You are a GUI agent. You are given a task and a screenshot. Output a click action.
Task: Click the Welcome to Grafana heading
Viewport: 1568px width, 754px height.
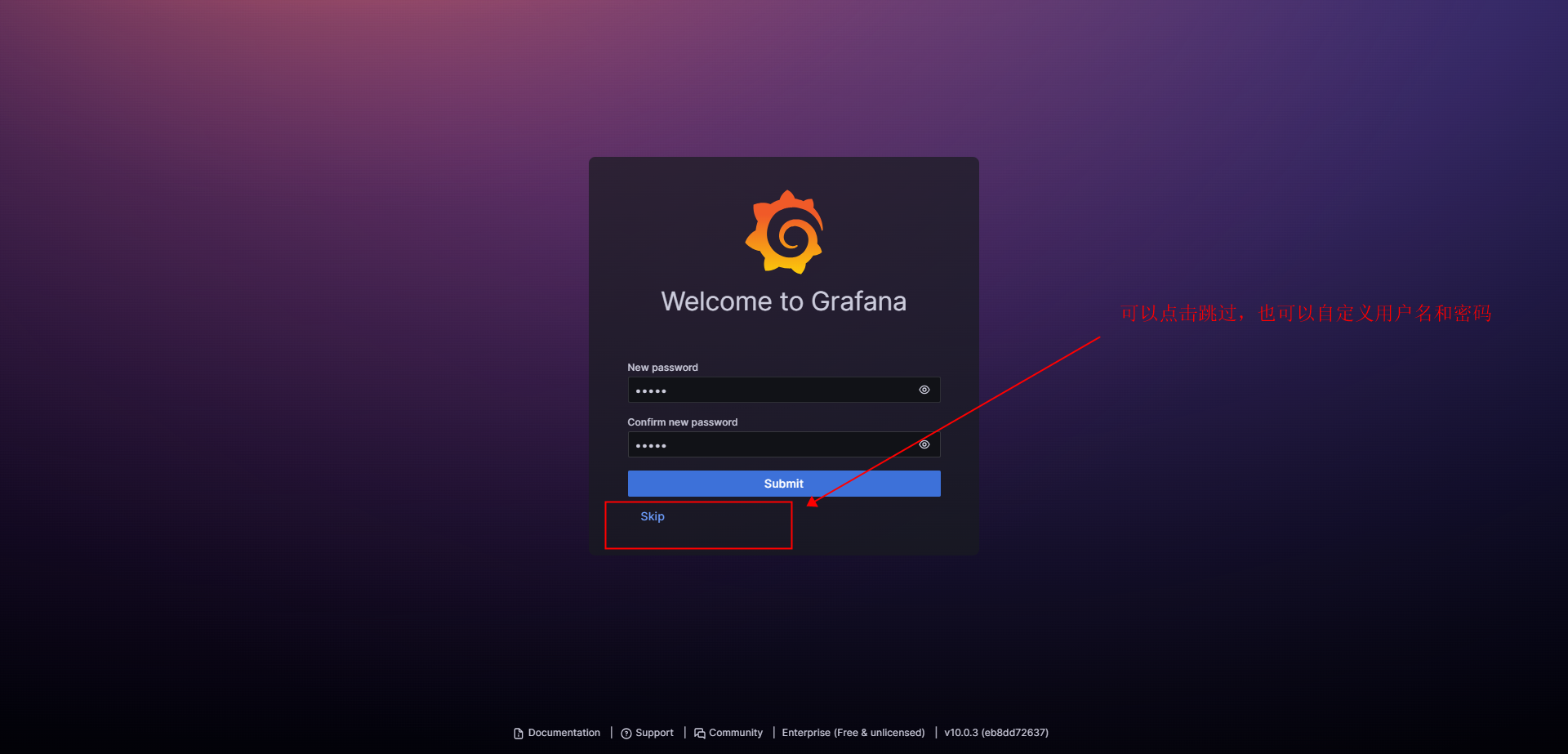783,301
